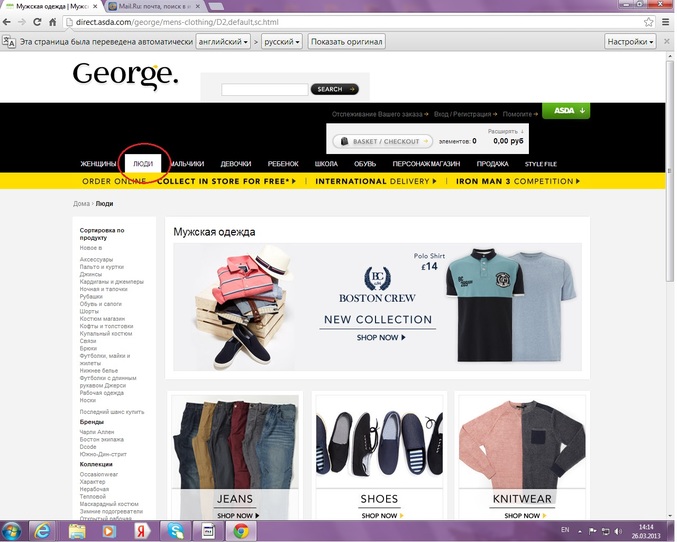The height and width of the screenshot is (542, 677).
Task: Click Показать оригинал button
Action: tap(346, 42)
